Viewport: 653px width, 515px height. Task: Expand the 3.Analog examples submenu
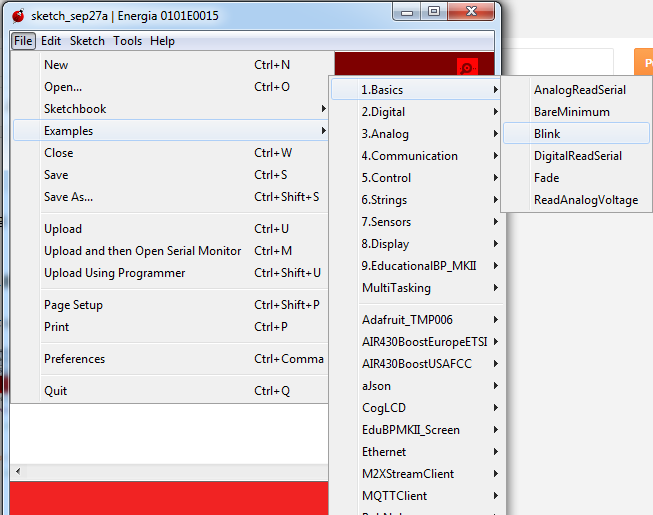(x=416, y=134)
